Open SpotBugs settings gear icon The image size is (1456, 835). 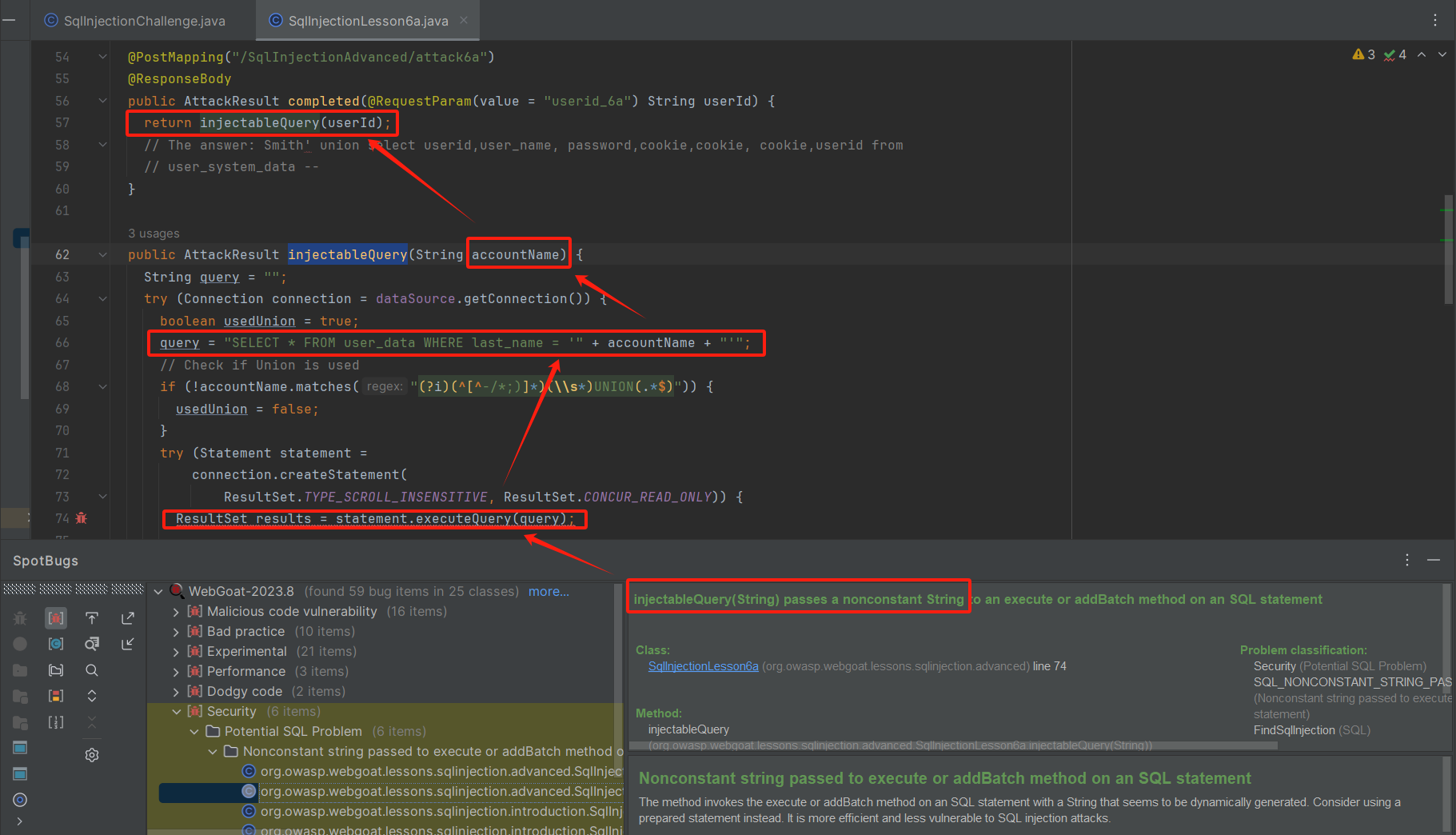click(92, 755)
